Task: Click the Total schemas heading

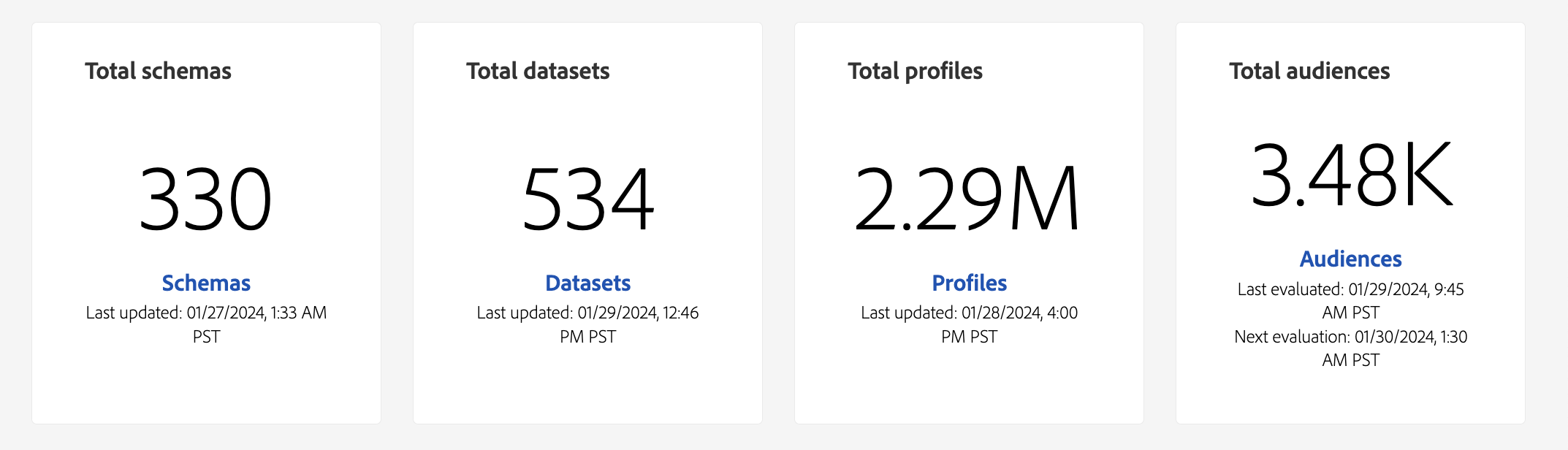Action: [x=158, y=71]
